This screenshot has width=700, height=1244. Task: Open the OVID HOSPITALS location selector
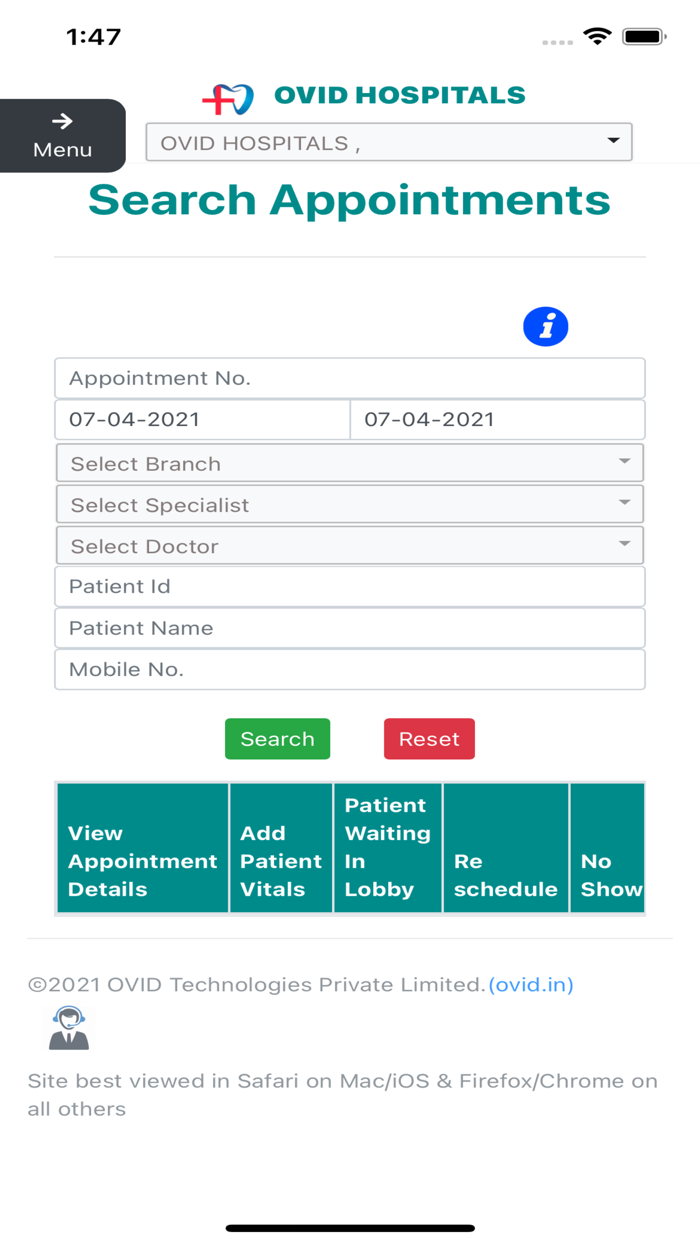point(388,142)
